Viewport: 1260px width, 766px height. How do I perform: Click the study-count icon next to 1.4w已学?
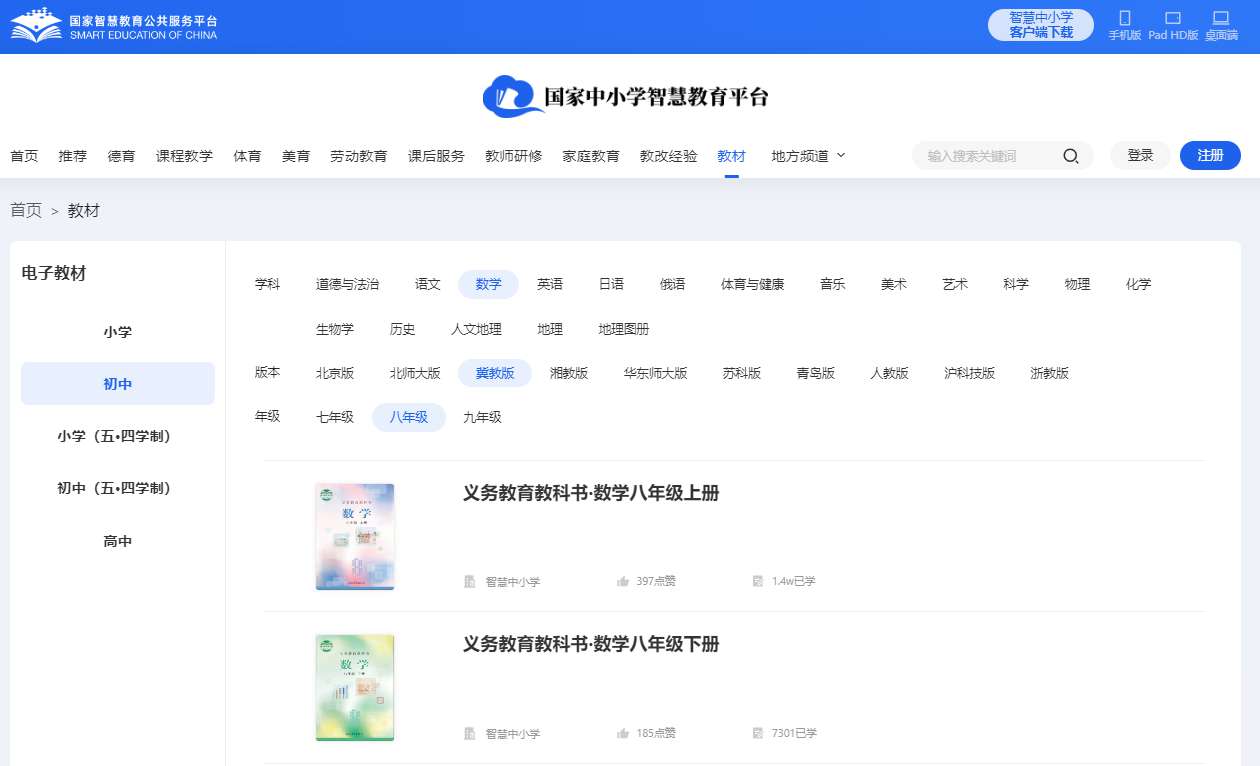758,581
